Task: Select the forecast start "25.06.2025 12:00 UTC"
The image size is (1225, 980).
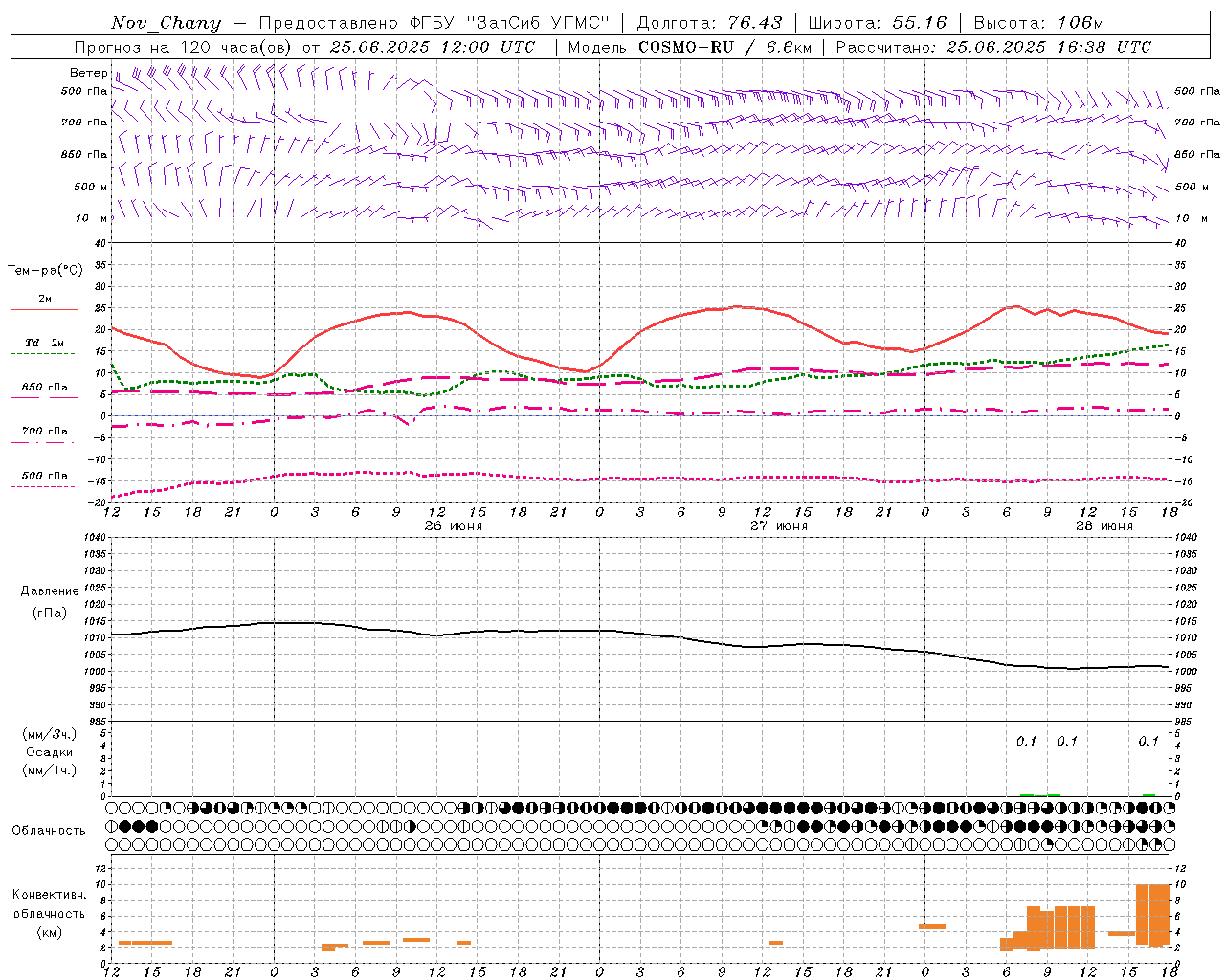Action: click(x=433, y=47)
